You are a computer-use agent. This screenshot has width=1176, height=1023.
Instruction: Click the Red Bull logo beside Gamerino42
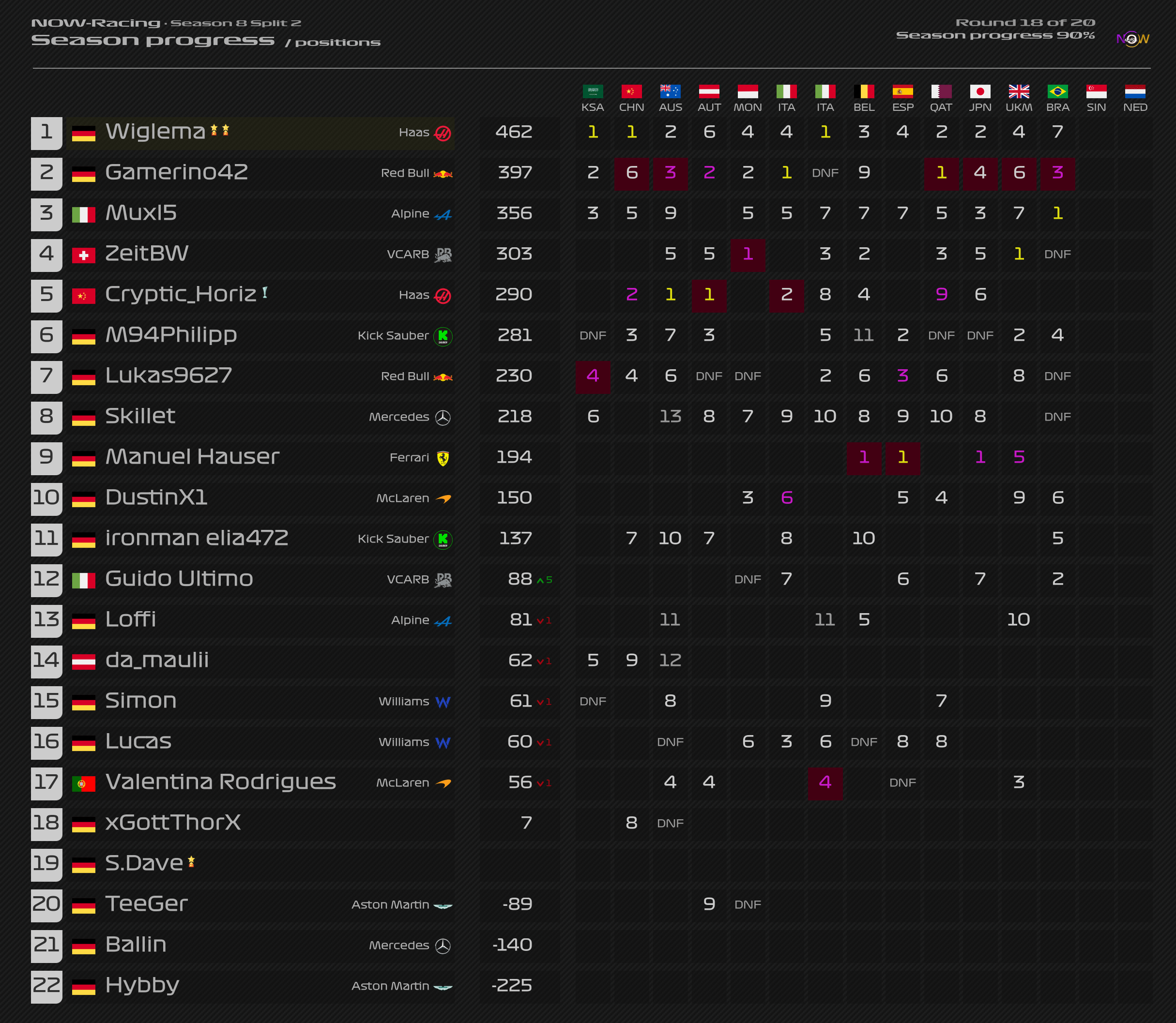[x=443, y=174]
